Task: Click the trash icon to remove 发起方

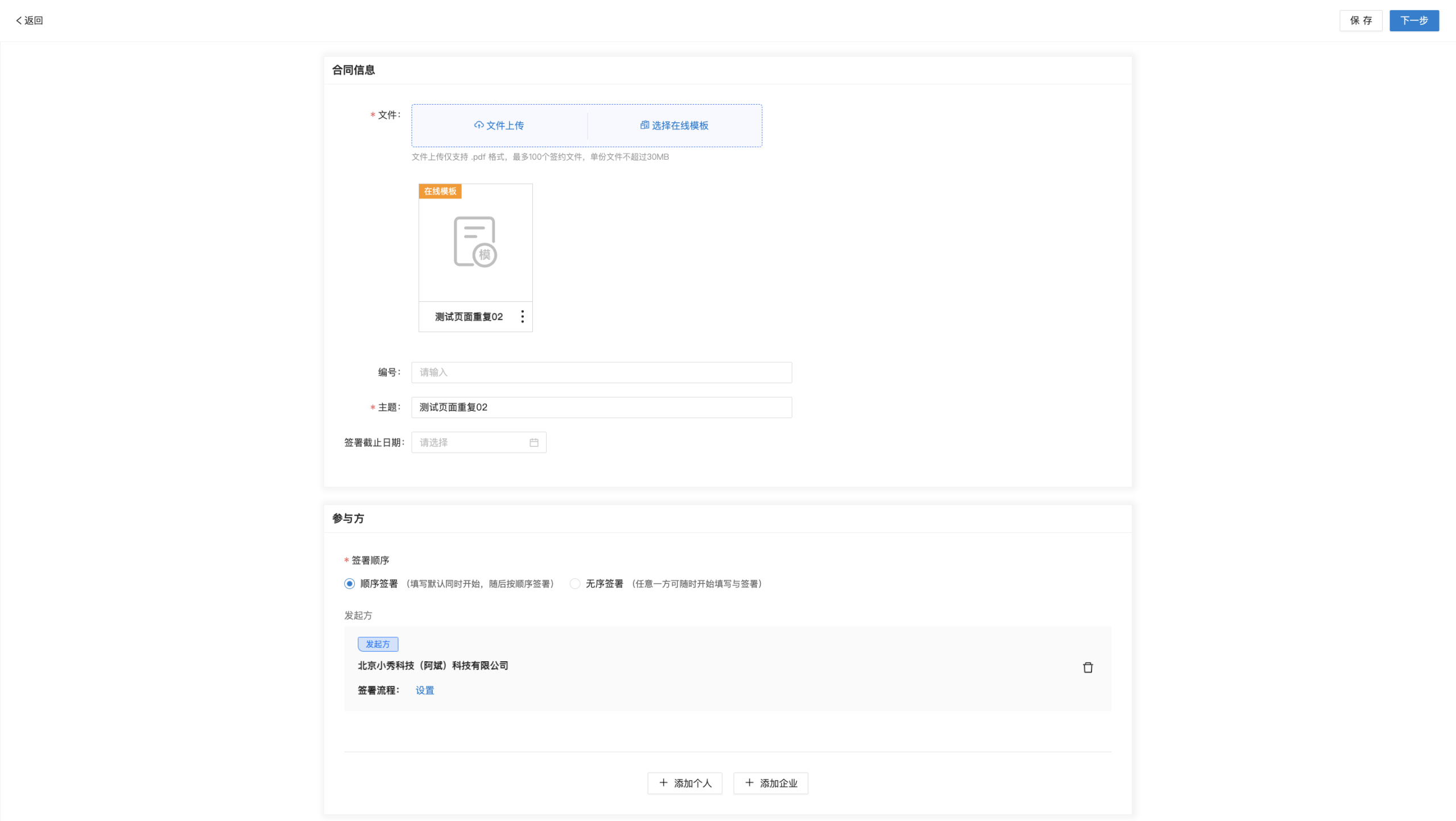Action: click(1088, 667)
